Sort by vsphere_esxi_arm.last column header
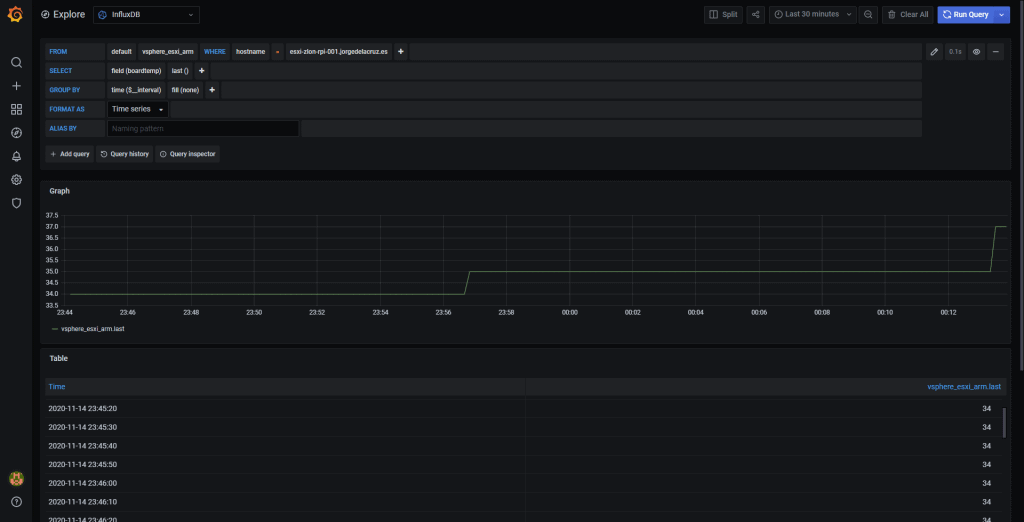The width and height of the screenshot is (1024, 522). [964, 387]
